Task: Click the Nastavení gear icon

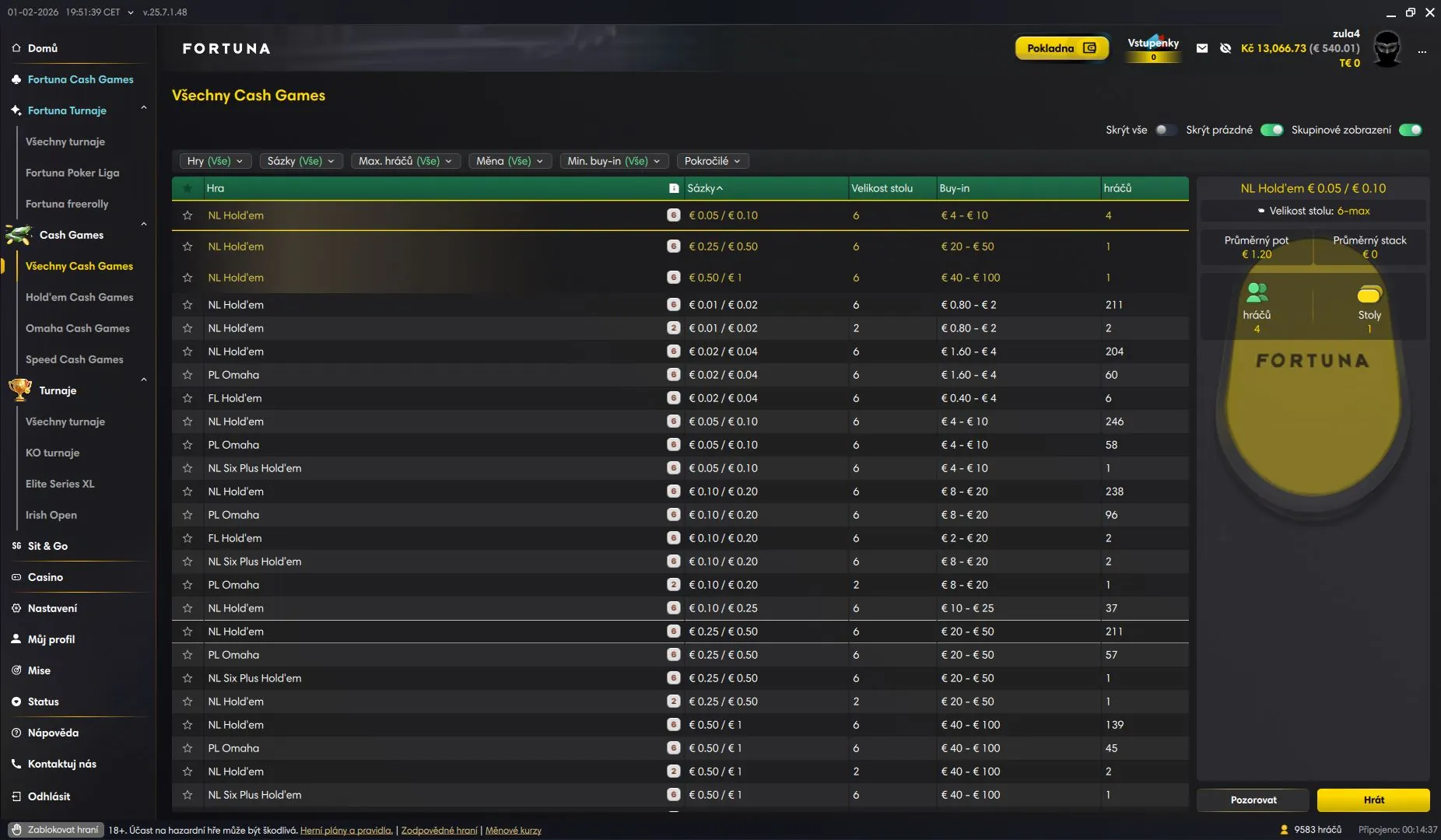Action: pyautogui.click(x=16, y=608)
